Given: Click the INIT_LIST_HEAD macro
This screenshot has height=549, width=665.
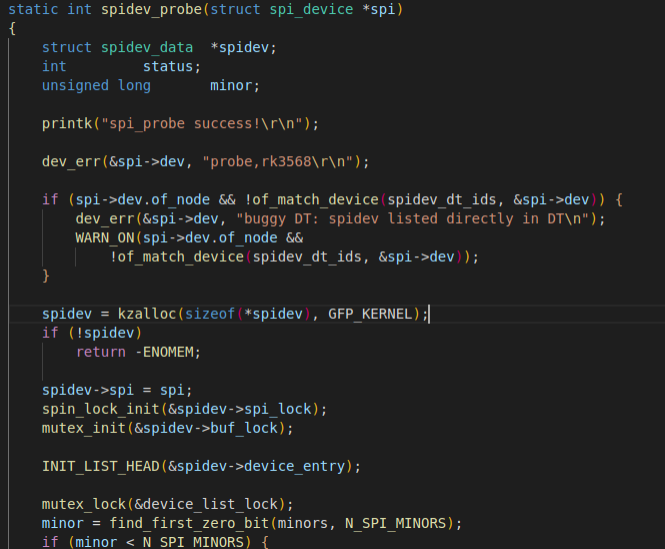Looking at the screenshot, I should point(101,466).
